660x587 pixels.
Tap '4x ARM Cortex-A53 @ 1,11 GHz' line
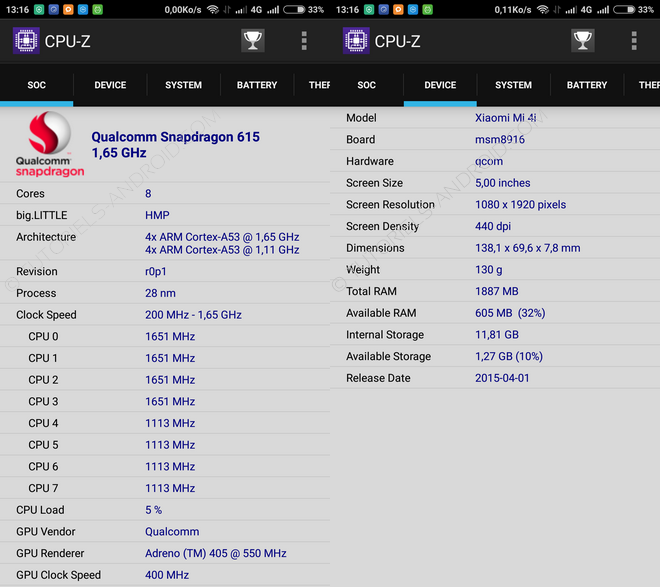point(222,250)
